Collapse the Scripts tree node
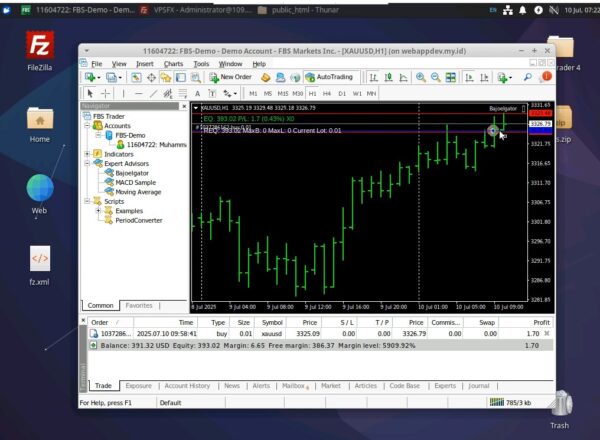Screen dimensions: 600x440 (87, 201)
